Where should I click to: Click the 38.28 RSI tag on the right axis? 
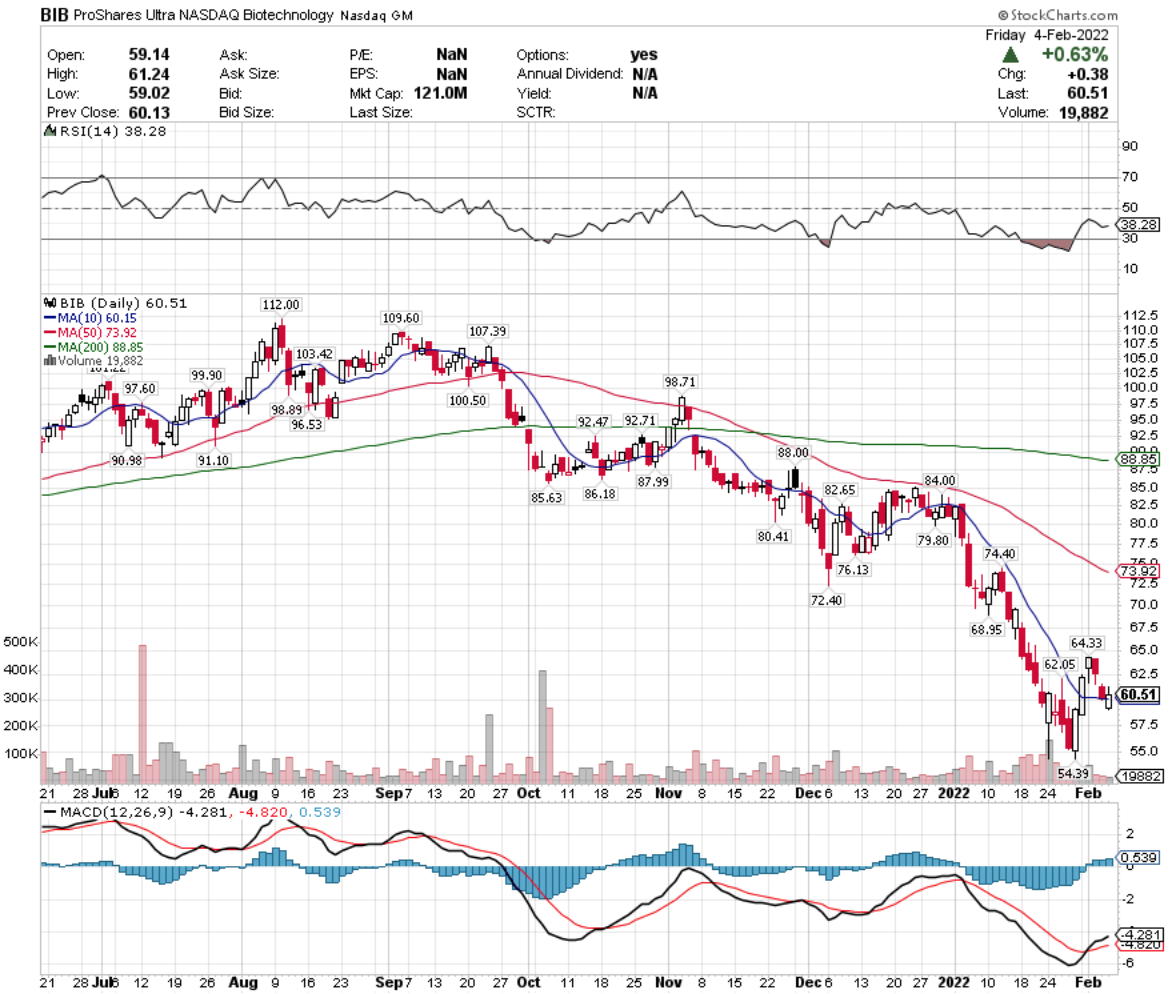(1139, 224)
